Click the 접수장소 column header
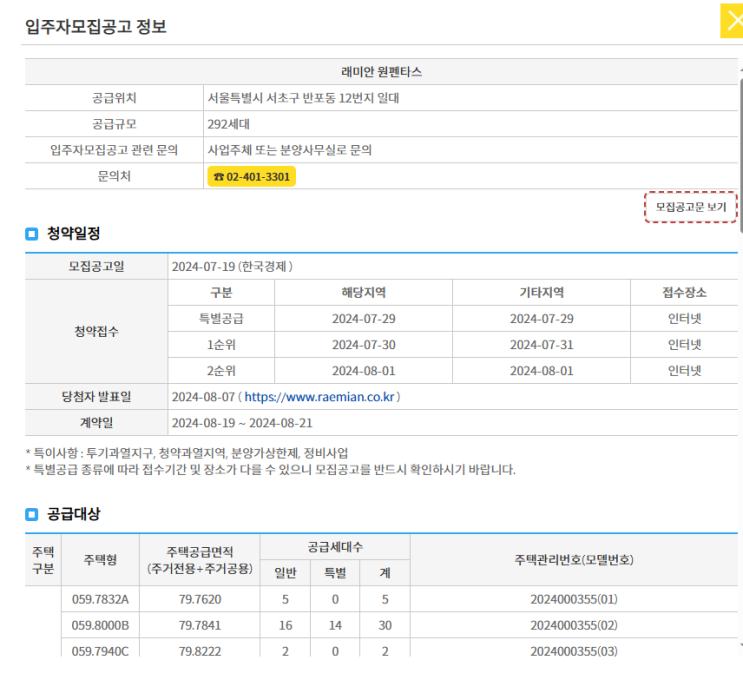 tap(684, 292)
